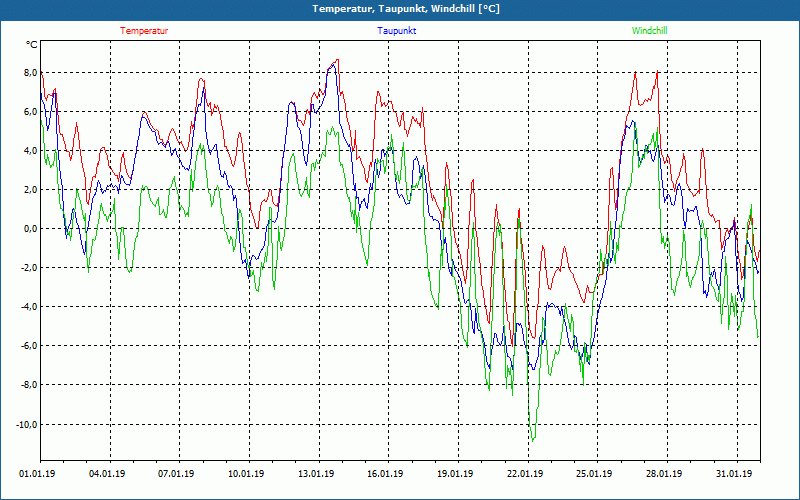Click the 25.01.19 date label
800x500 pixels.
tap(594, 474)
